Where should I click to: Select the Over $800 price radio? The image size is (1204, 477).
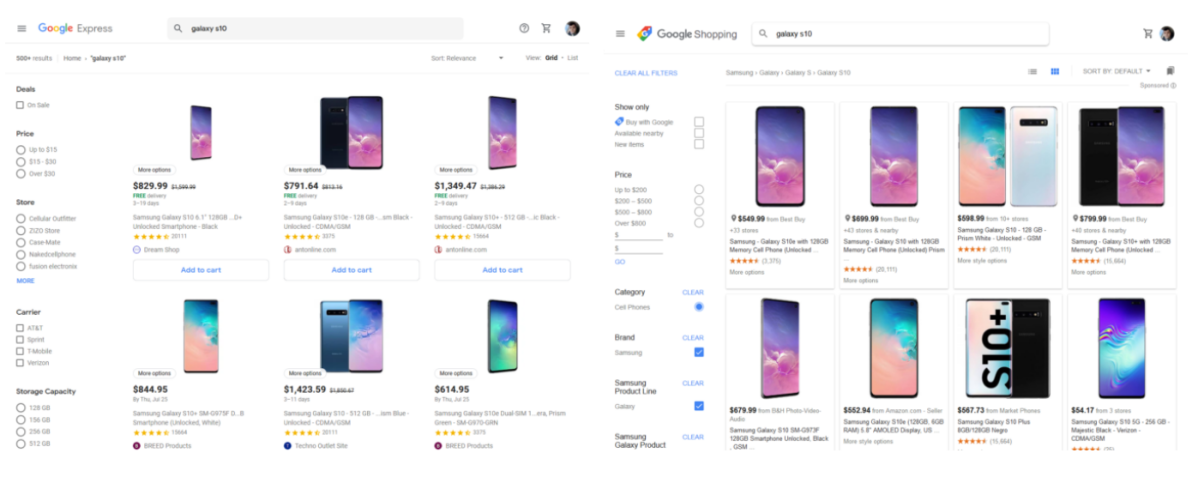click(699, 223)
